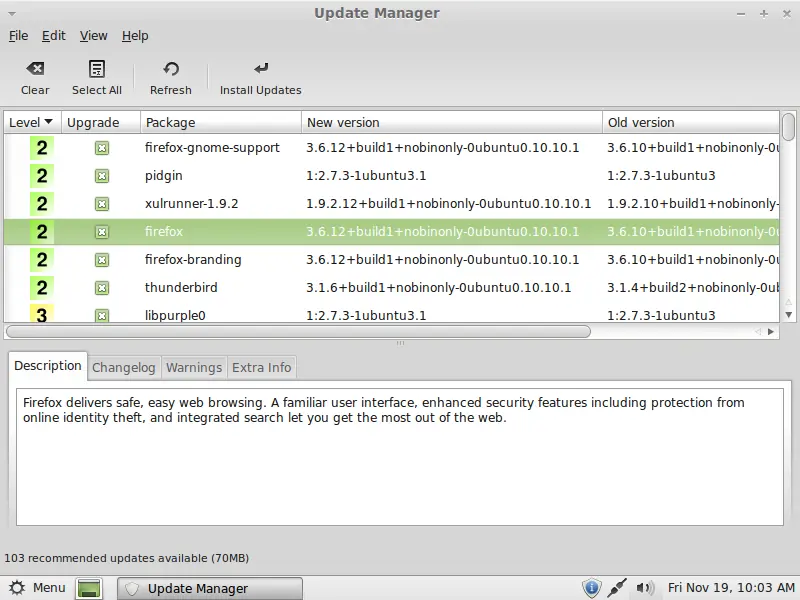Click level 2 badge for firefox-gnome-support
Image resolution: width=800 pixels, height=600 pixels.
42,148
